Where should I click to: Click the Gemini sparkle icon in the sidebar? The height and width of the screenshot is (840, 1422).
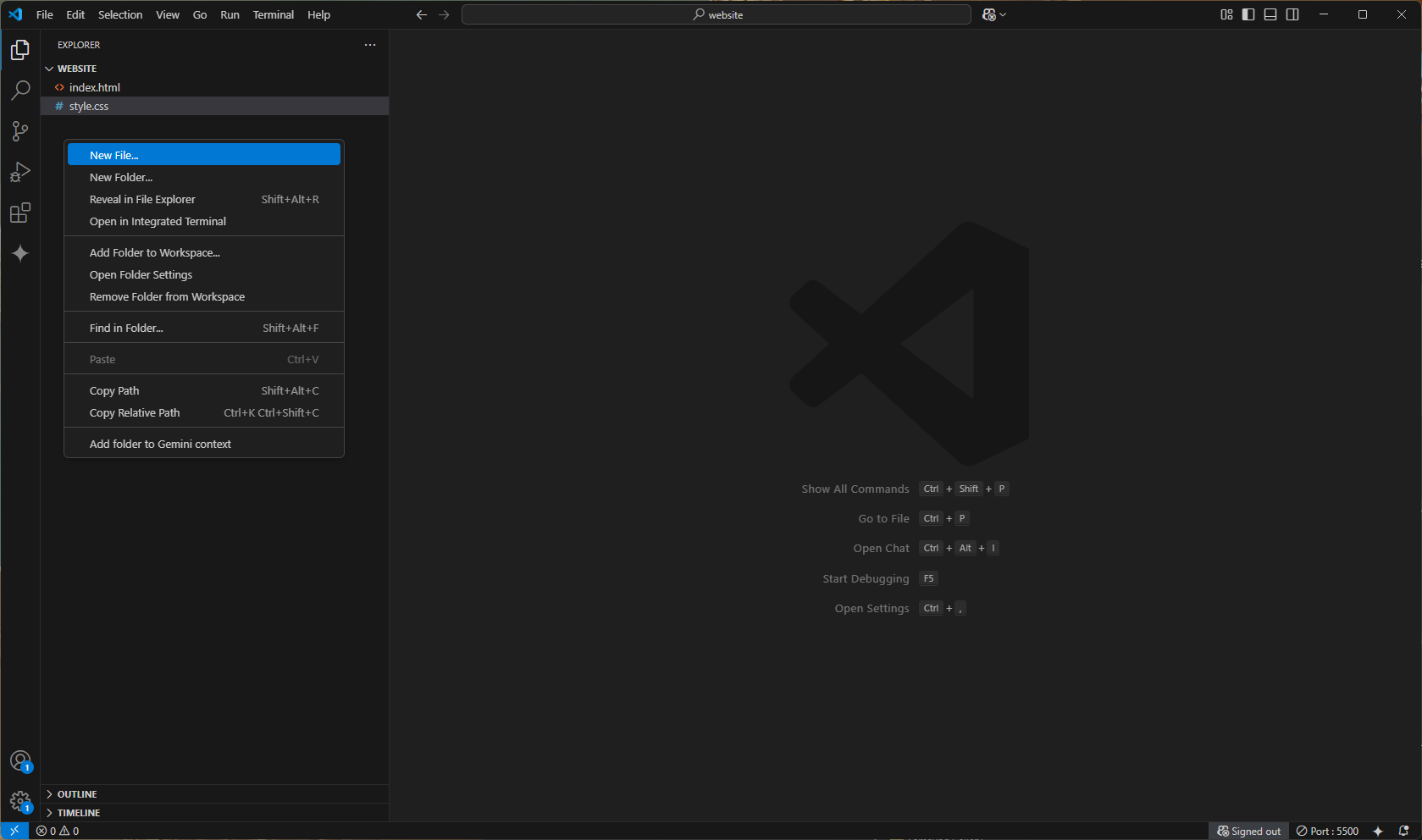click(x=19, y=253)
